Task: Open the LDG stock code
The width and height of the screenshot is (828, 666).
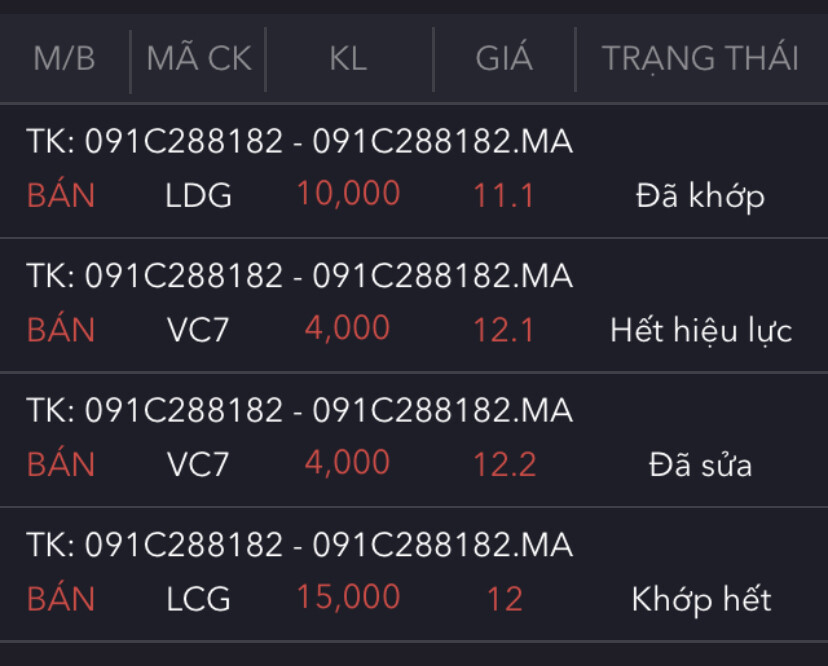Action: point(199,195)
